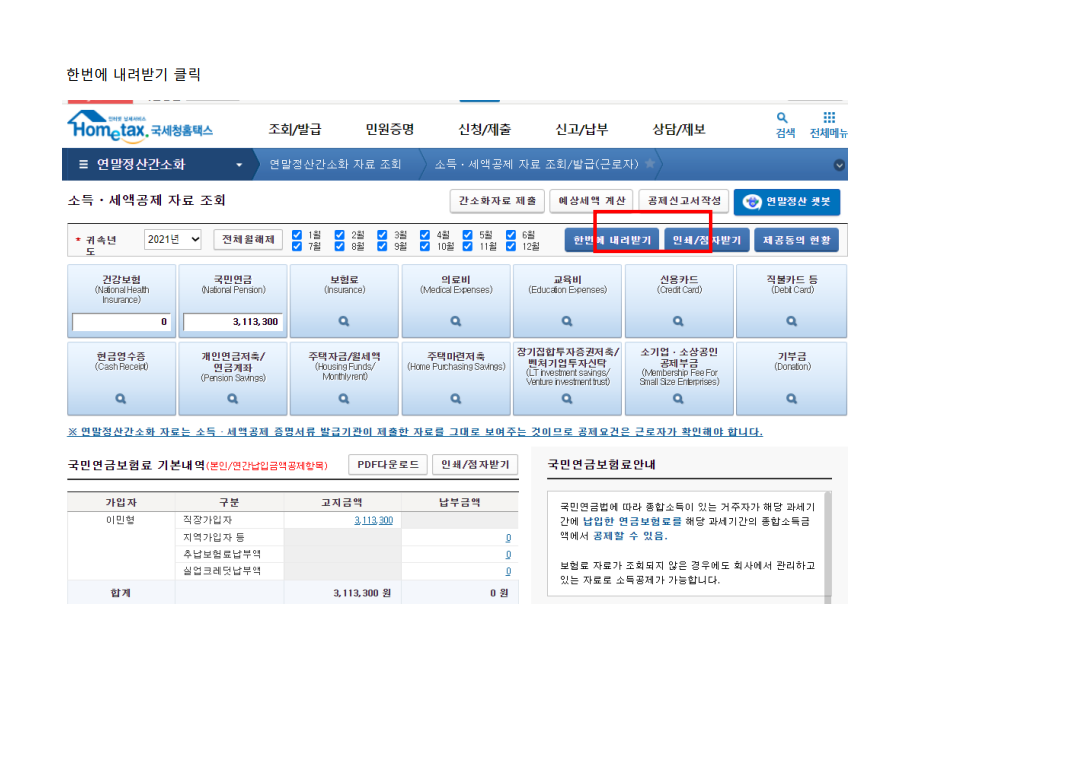The height and width of the screenshot is (777, 1091).
Task: Uncheck the 9월 checkbox
Action: [382, 246]
